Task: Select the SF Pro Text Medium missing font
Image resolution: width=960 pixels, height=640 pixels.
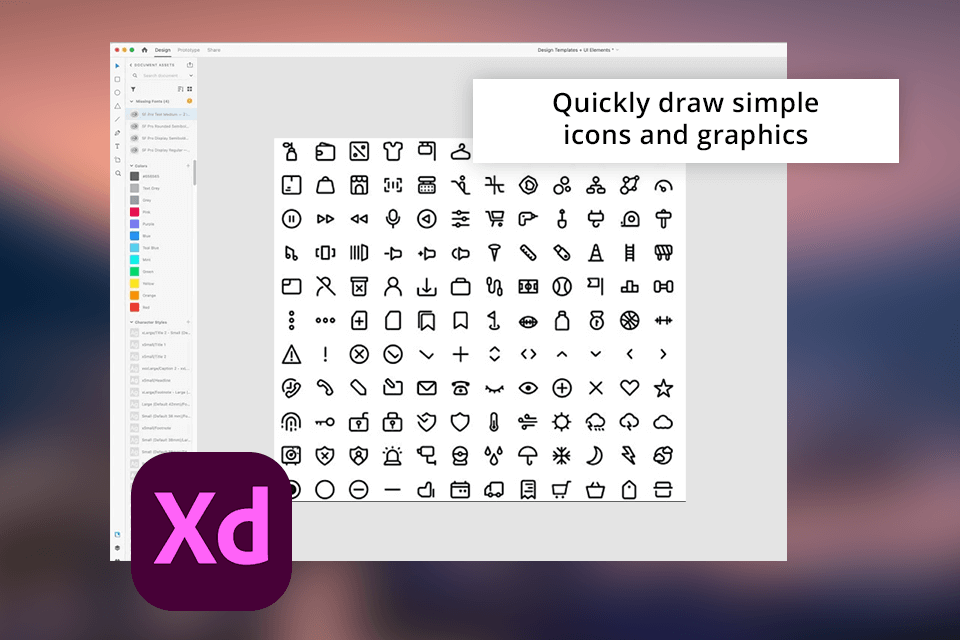Action: (161, 114)
